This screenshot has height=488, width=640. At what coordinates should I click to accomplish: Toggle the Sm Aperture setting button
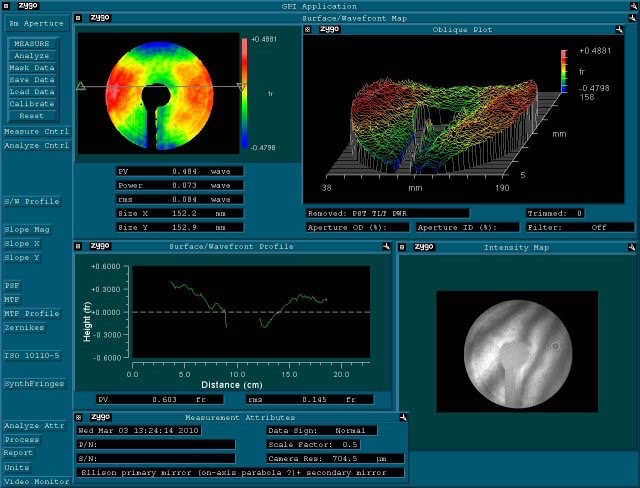[x=35, y=22]
